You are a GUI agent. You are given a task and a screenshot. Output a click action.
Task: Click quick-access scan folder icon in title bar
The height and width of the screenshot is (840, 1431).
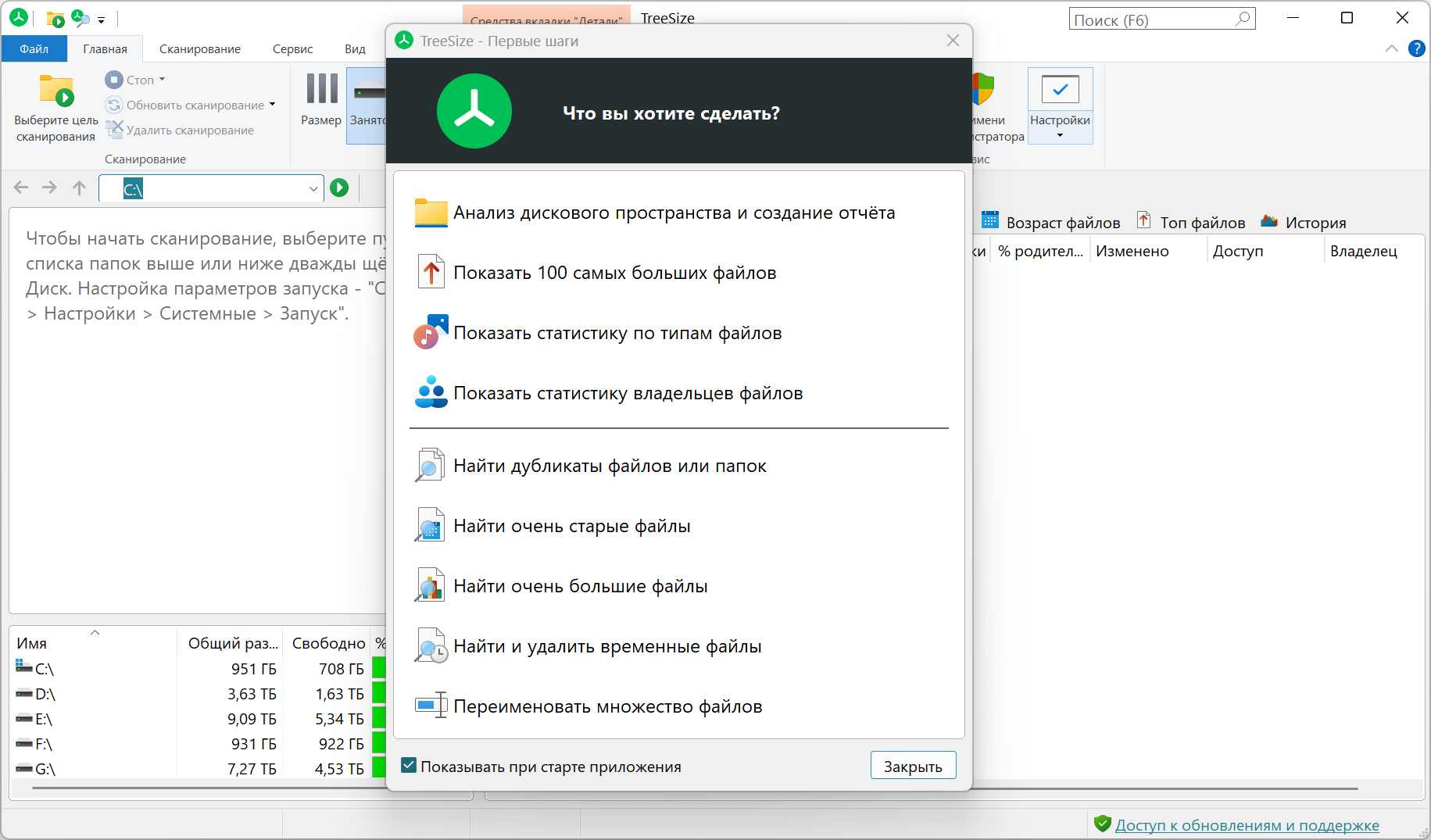pos(55,18)
